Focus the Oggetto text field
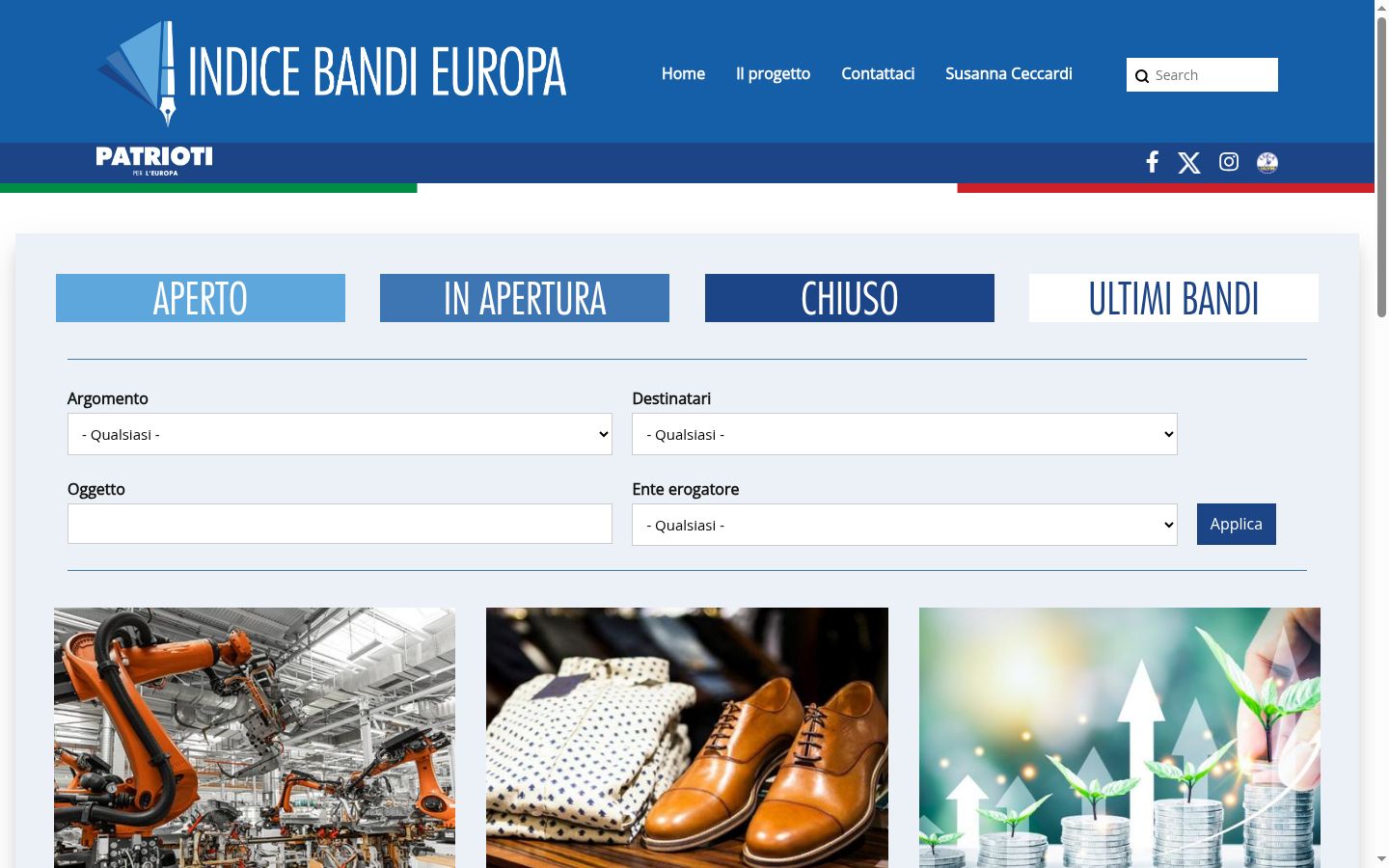 coord(340,524)
